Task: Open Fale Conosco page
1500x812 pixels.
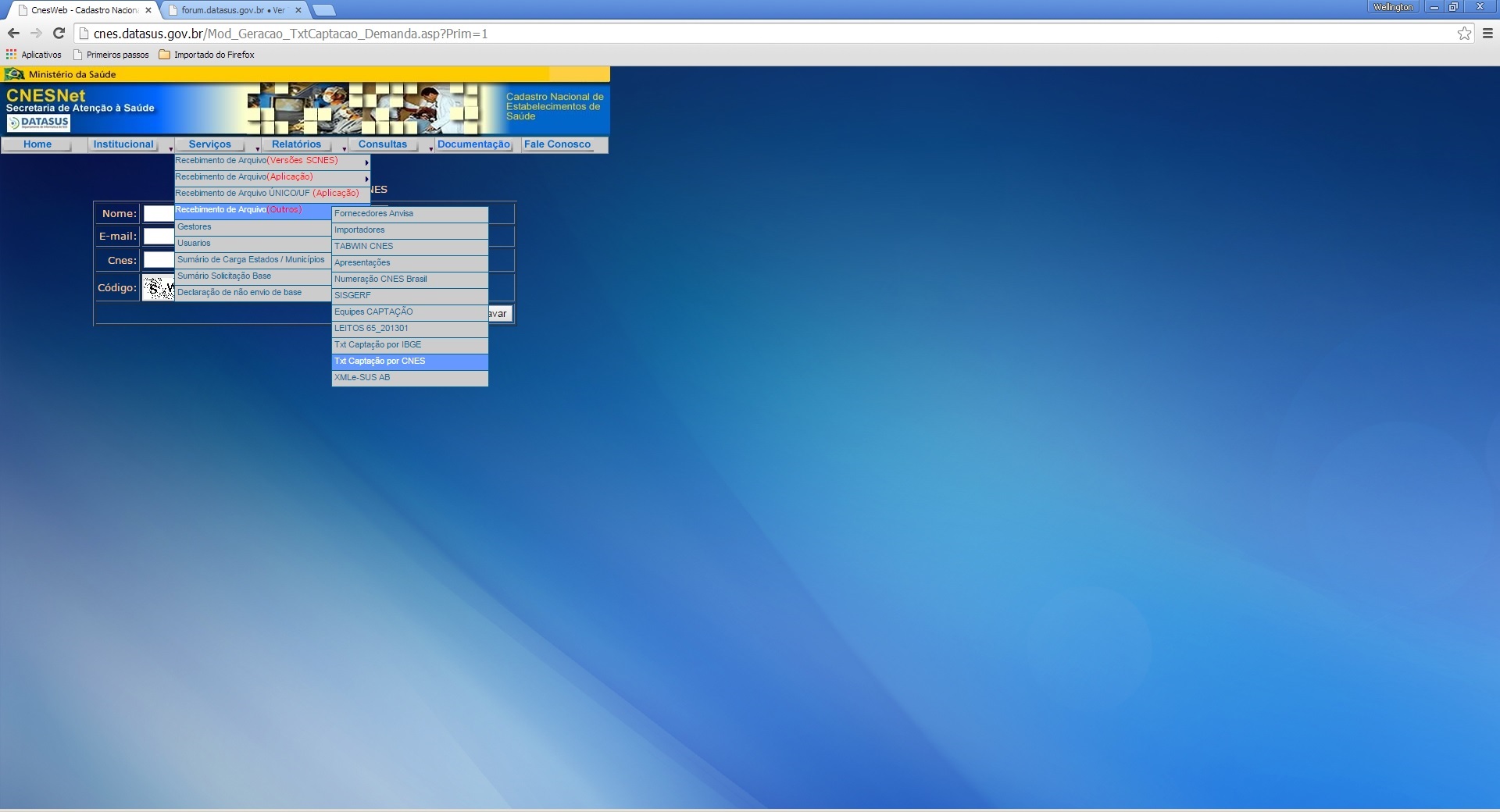Action: [557, 144]
